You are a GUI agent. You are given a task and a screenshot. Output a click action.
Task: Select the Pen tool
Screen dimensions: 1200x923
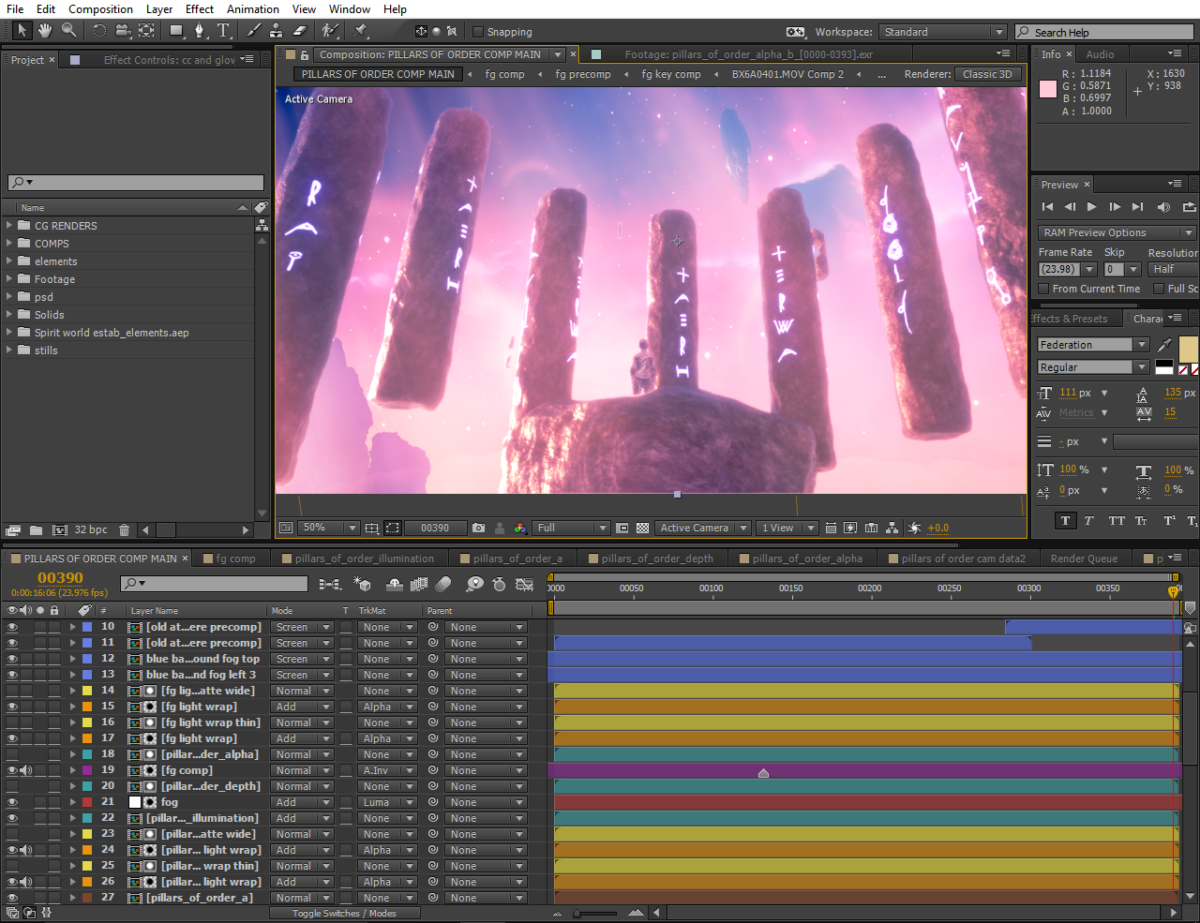(x=200, y=31)
